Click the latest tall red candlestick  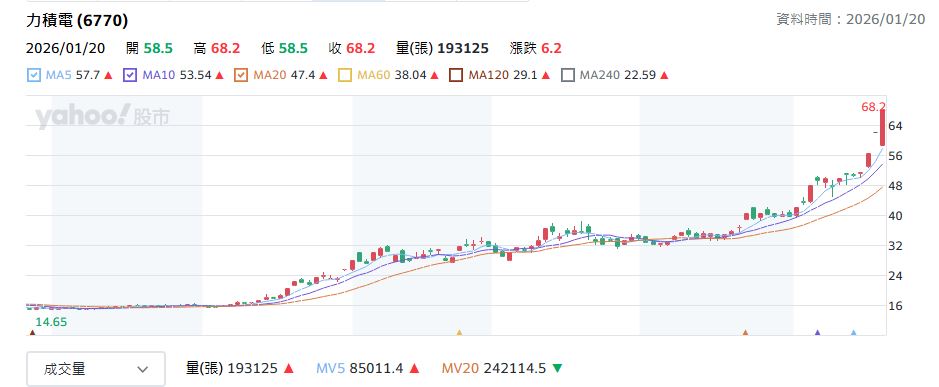[x=883, y=128]
